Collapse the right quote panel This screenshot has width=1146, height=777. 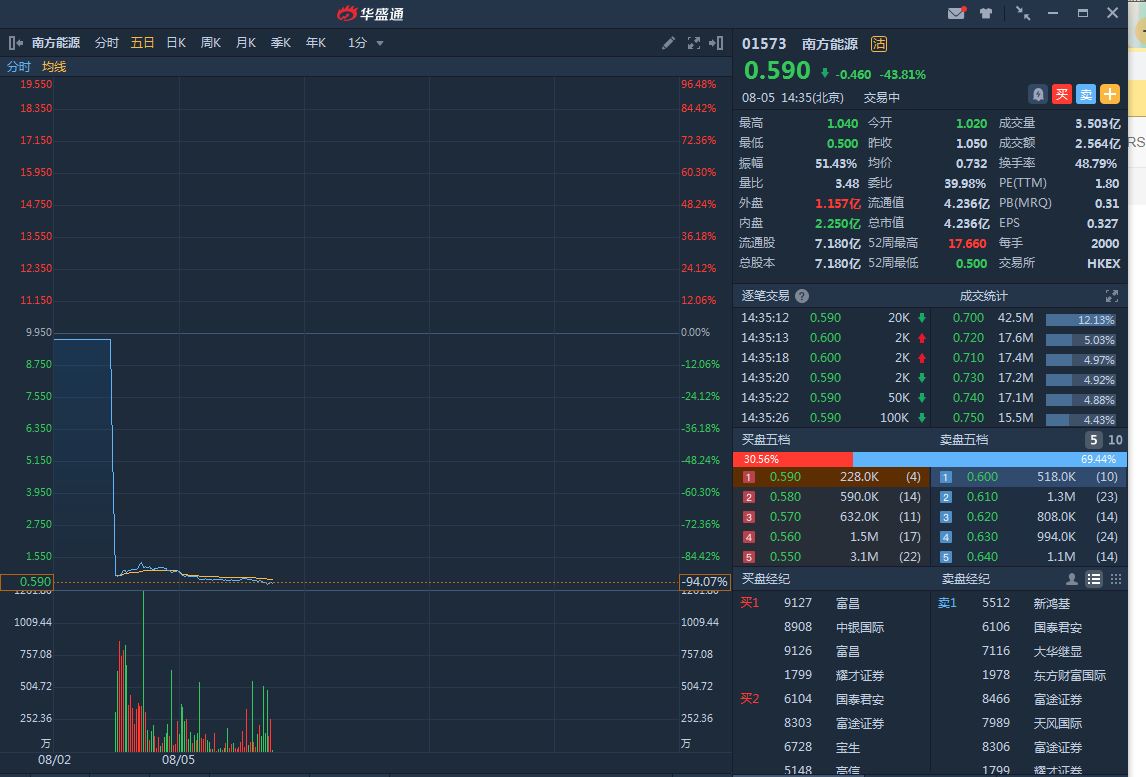pyautogui.click(x=716, y=43)
